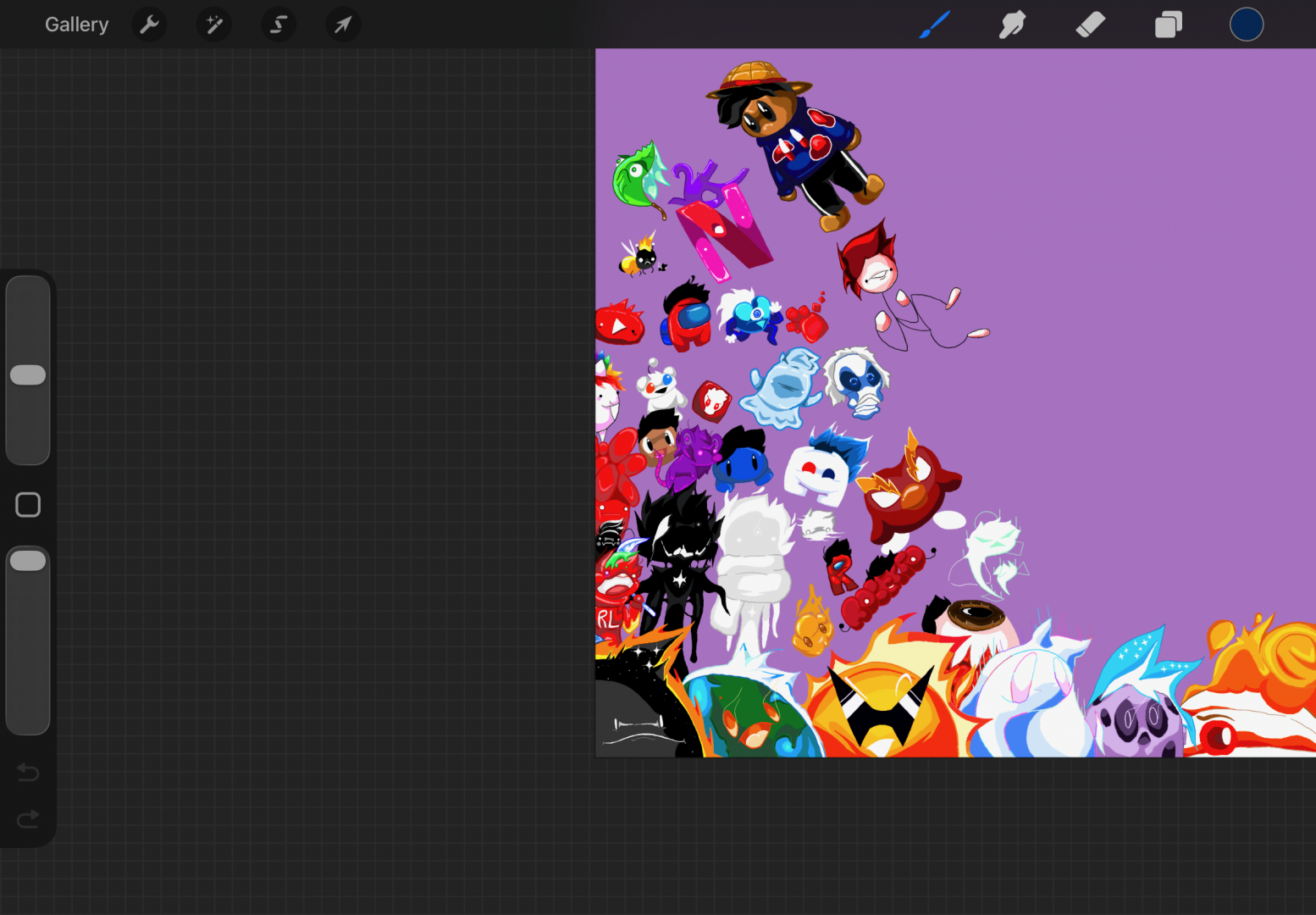Activate the Selection S-shaped tool
Image resolution: width=1316 pixels, height=915 pixels.
(279, 25)
